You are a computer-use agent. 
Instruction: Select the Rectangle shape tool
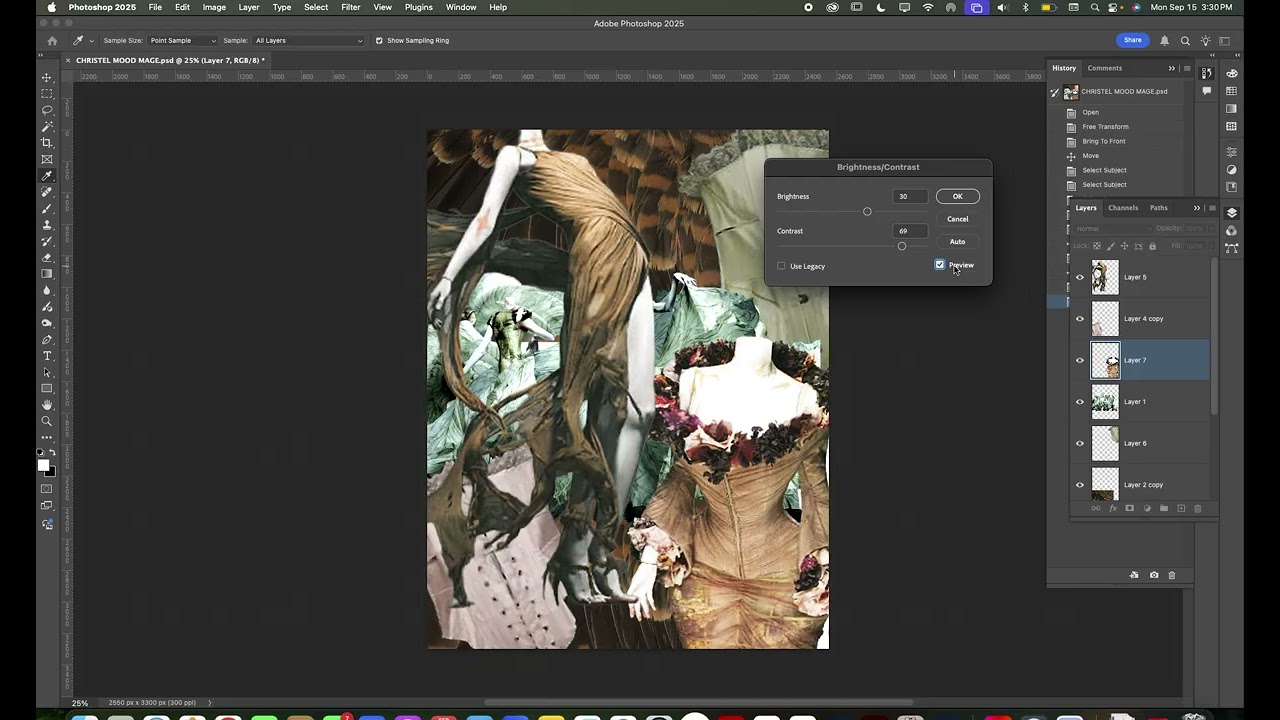tap(46, 388)
